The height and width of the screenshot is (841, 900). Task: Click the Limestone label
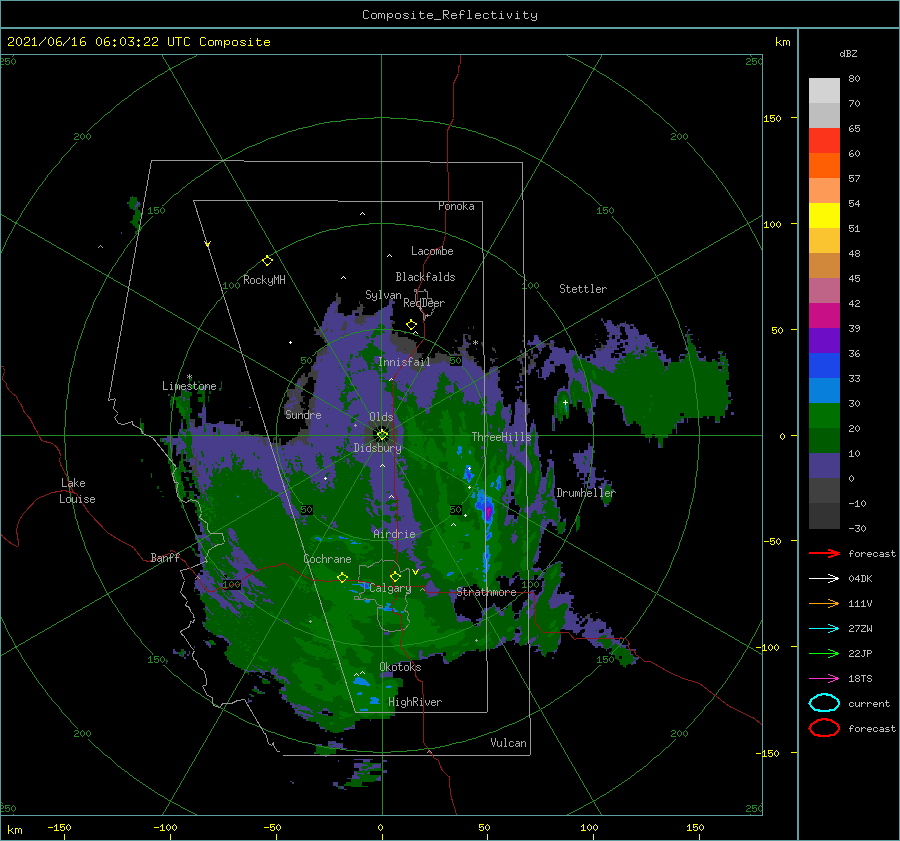[189, 386]
